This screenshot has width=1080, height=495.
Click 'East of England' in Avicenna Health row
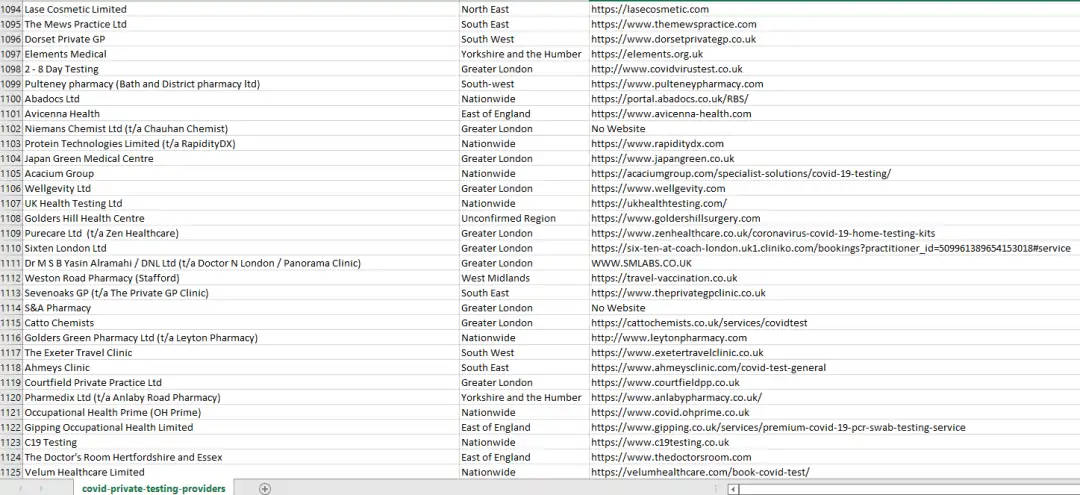click(524, 114)
